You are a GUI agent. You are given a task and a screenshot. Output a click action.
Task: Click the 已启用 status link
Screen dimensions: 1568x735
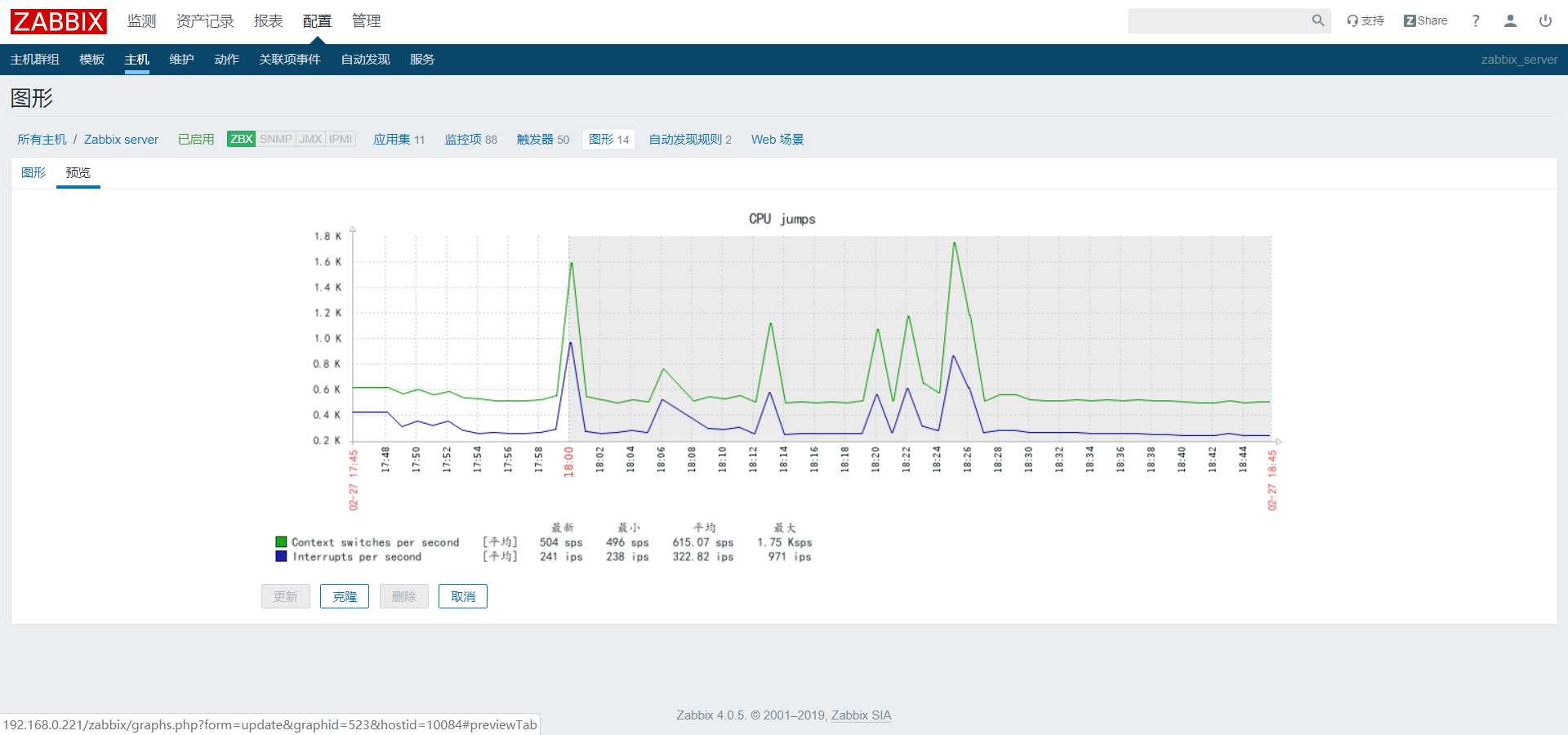tap(196, 140)
